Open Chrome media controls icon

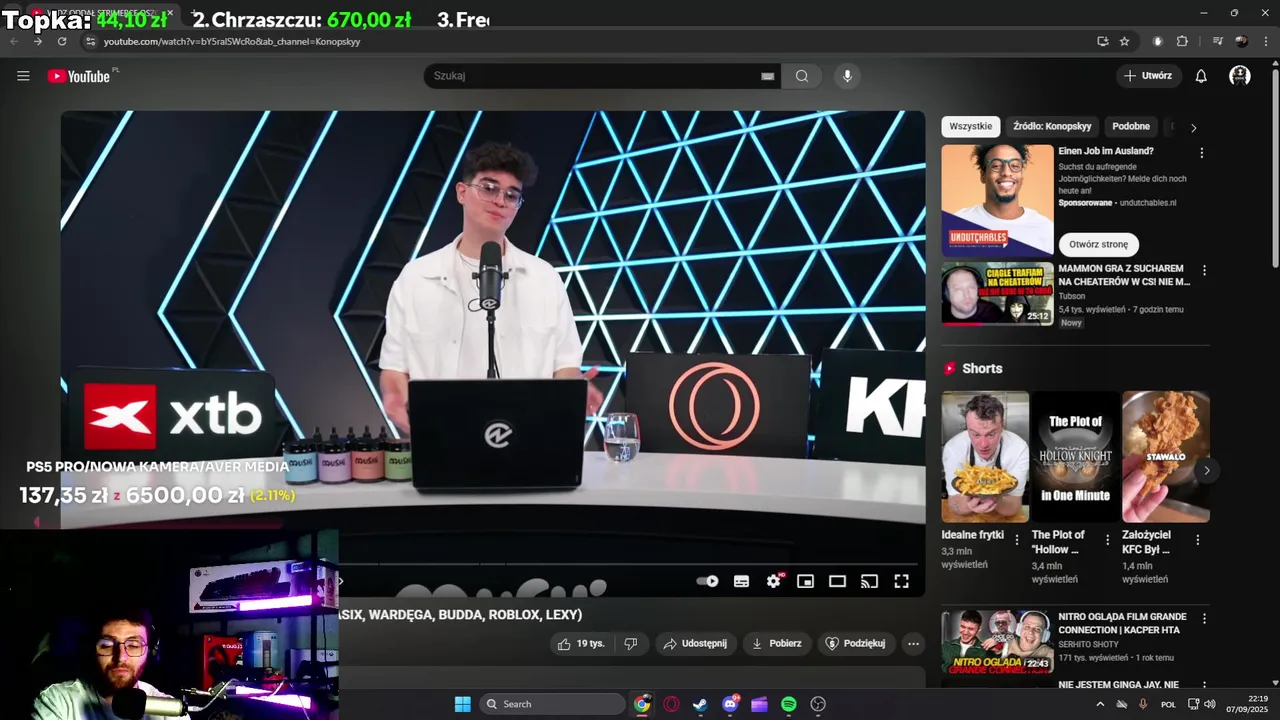[1217, 41]
